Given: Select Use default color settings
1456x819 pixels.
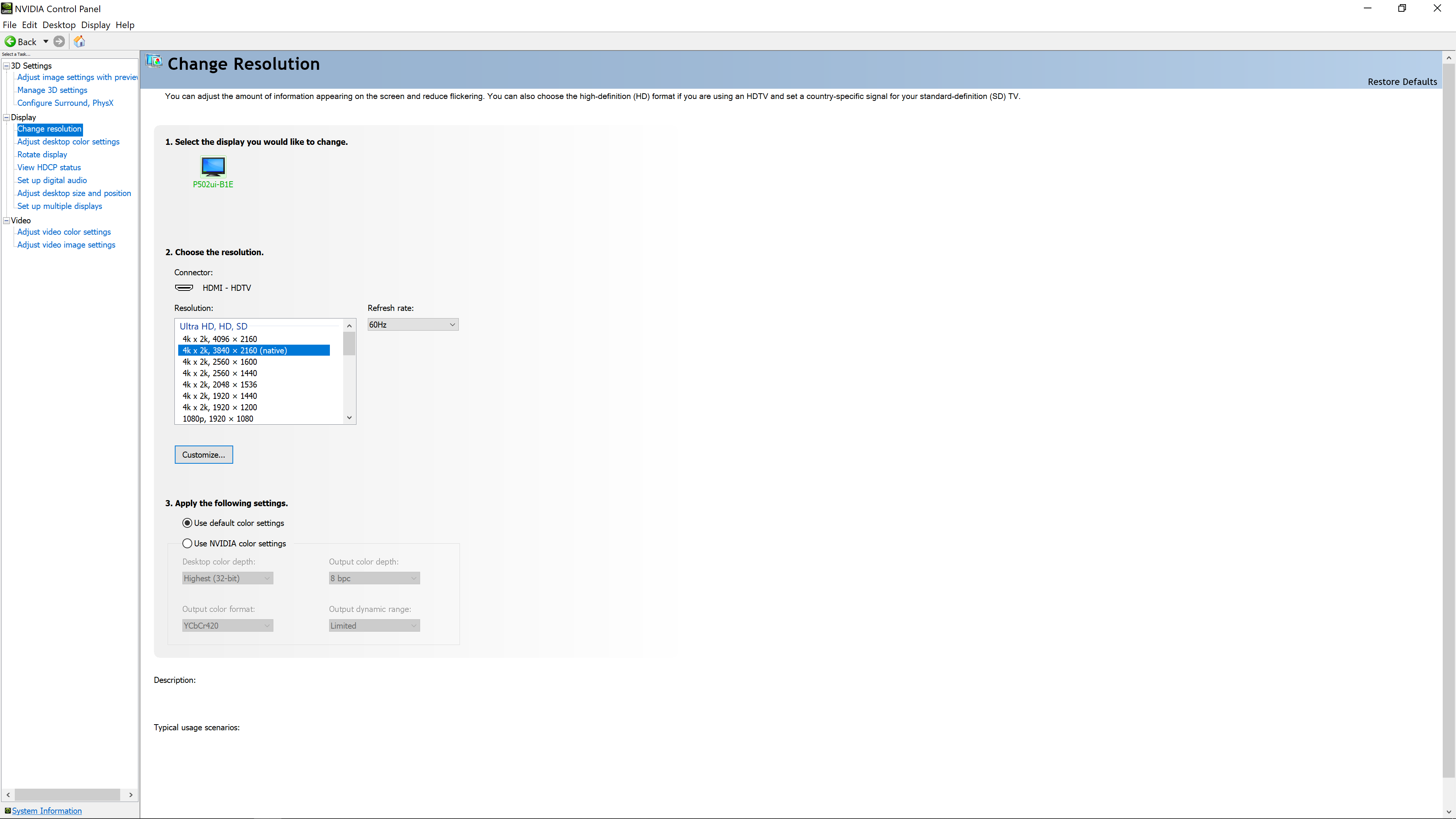Looking at the screenshot, I should (187, 523).
